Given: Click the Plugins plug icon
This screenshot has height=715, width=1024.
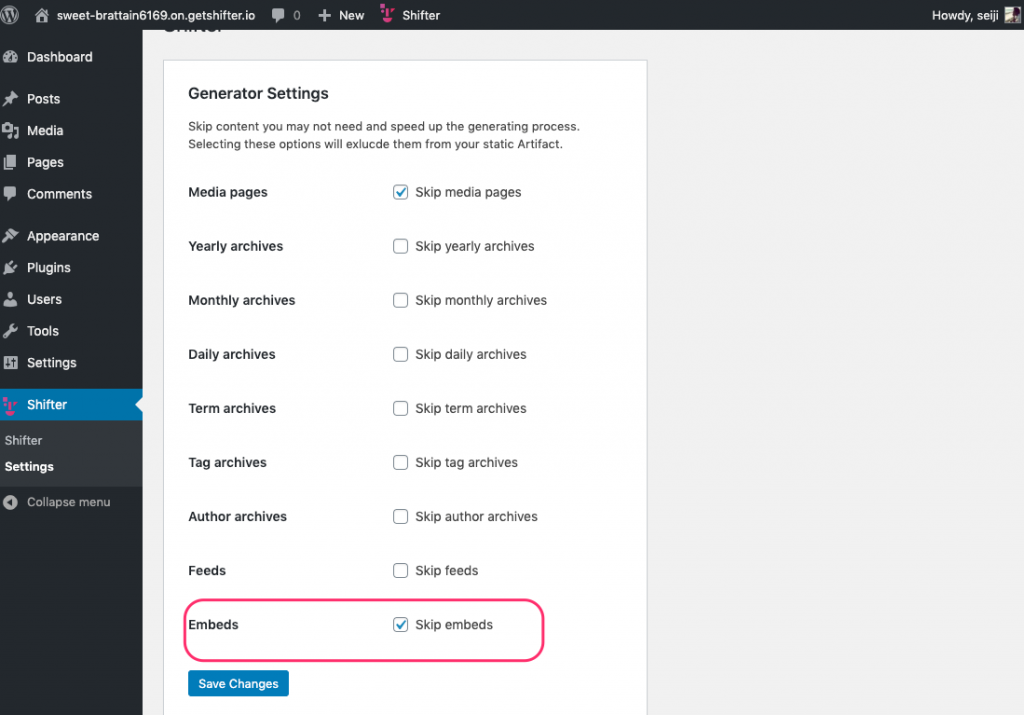Looking at the screenshot, I should click(x=10, y=267).
